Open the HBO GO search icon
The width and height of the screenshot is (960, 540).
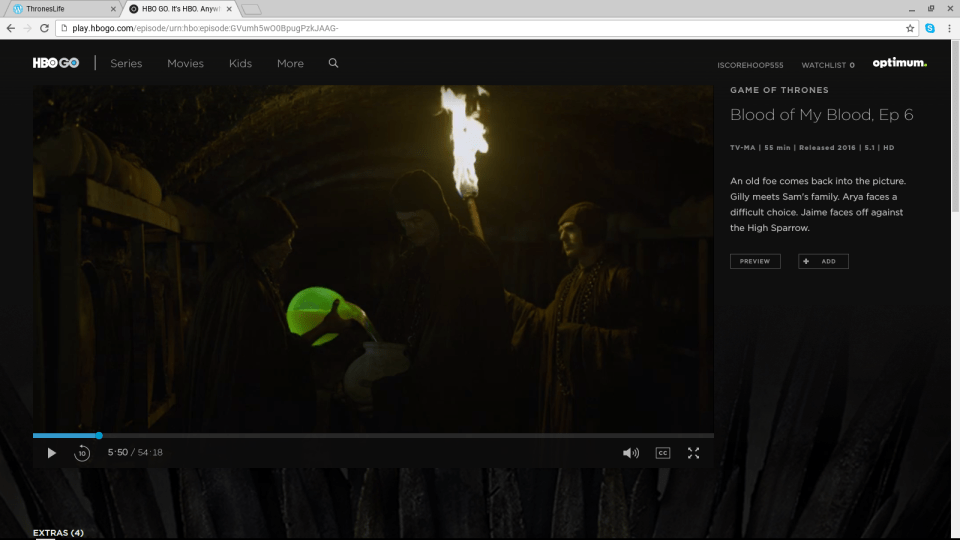click(333, 63)
